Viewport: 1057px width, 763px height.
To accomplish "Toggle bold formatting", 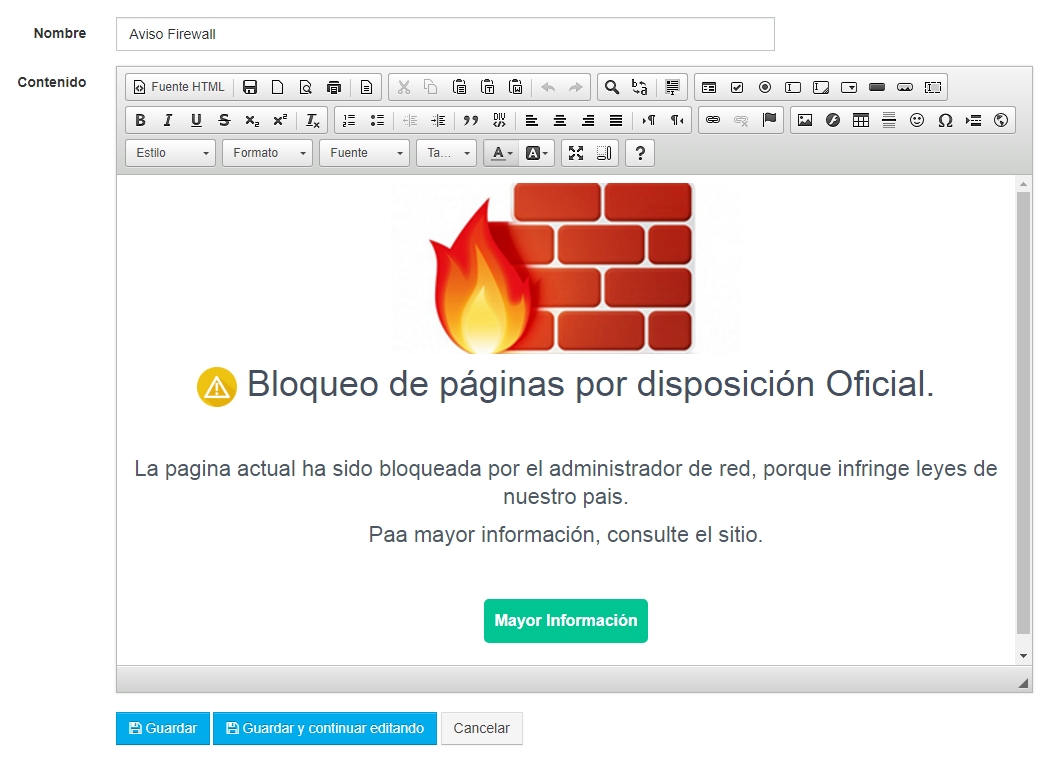I will [x=140, y=120].
